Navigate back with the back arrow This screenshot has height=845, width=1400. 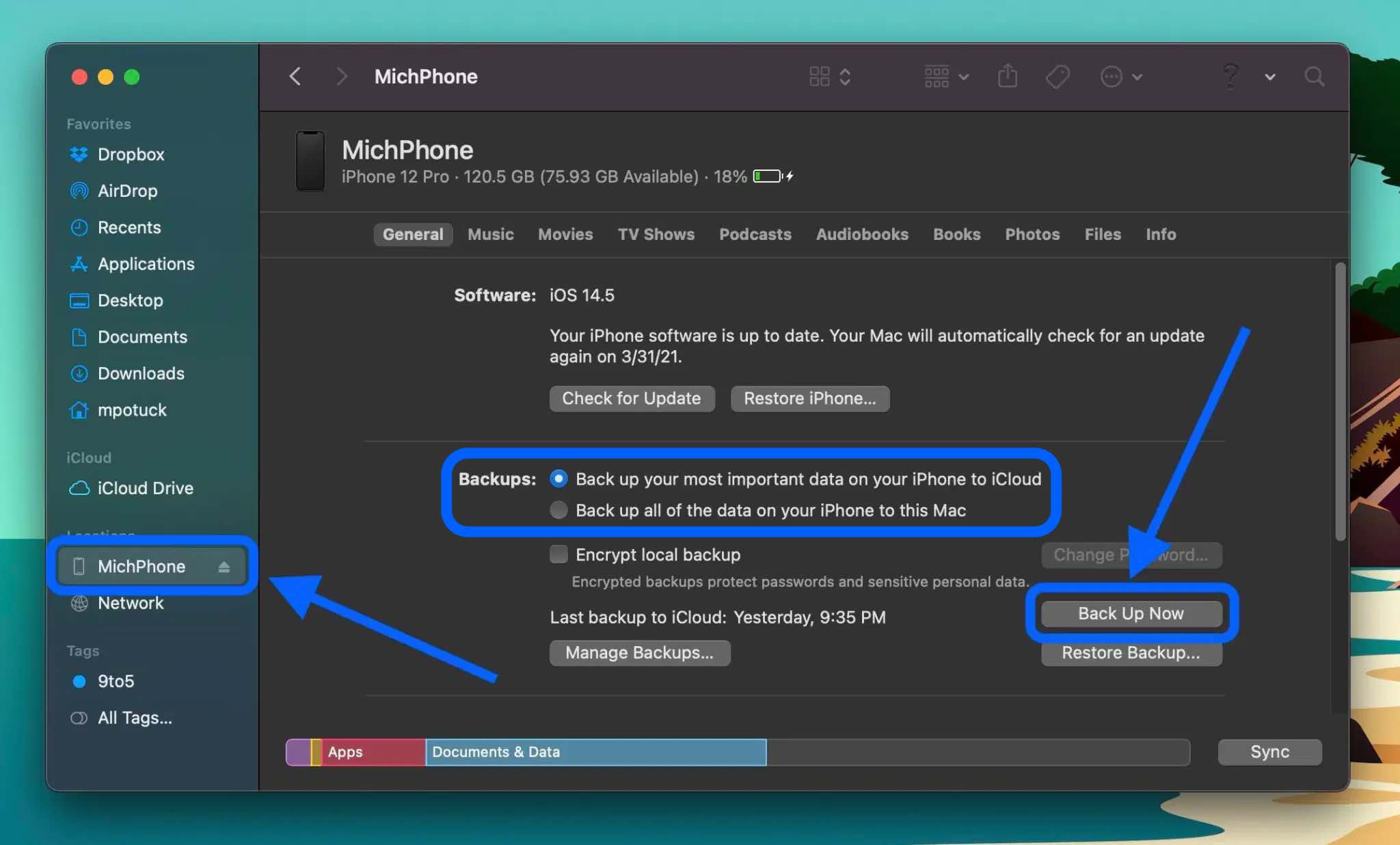[295, 77]
